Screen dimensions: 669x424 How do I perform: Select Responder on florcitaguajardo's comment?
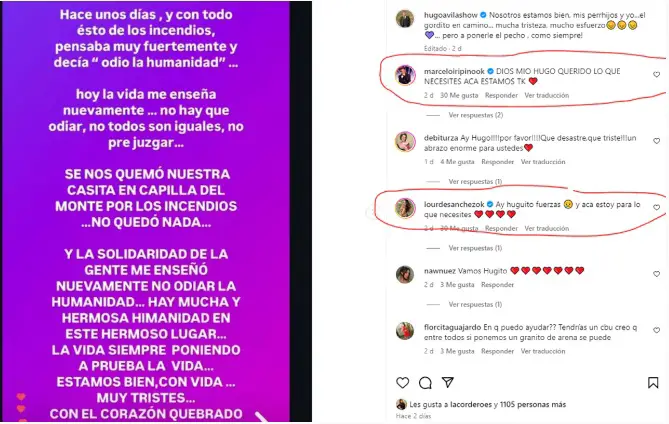tap(497, 351)
